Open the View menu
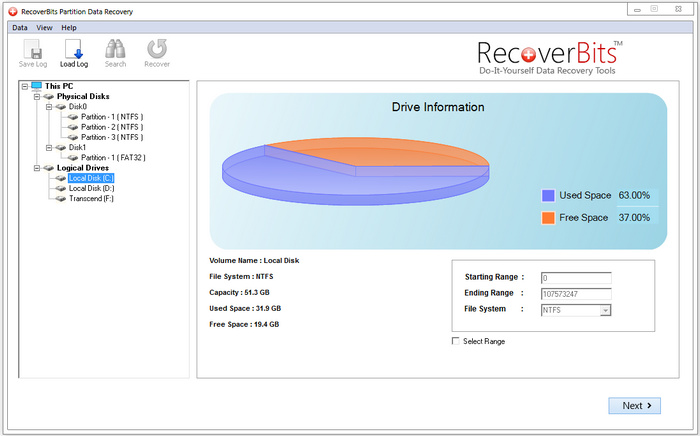The image size is (700, 436). click(x=44, y=27)
